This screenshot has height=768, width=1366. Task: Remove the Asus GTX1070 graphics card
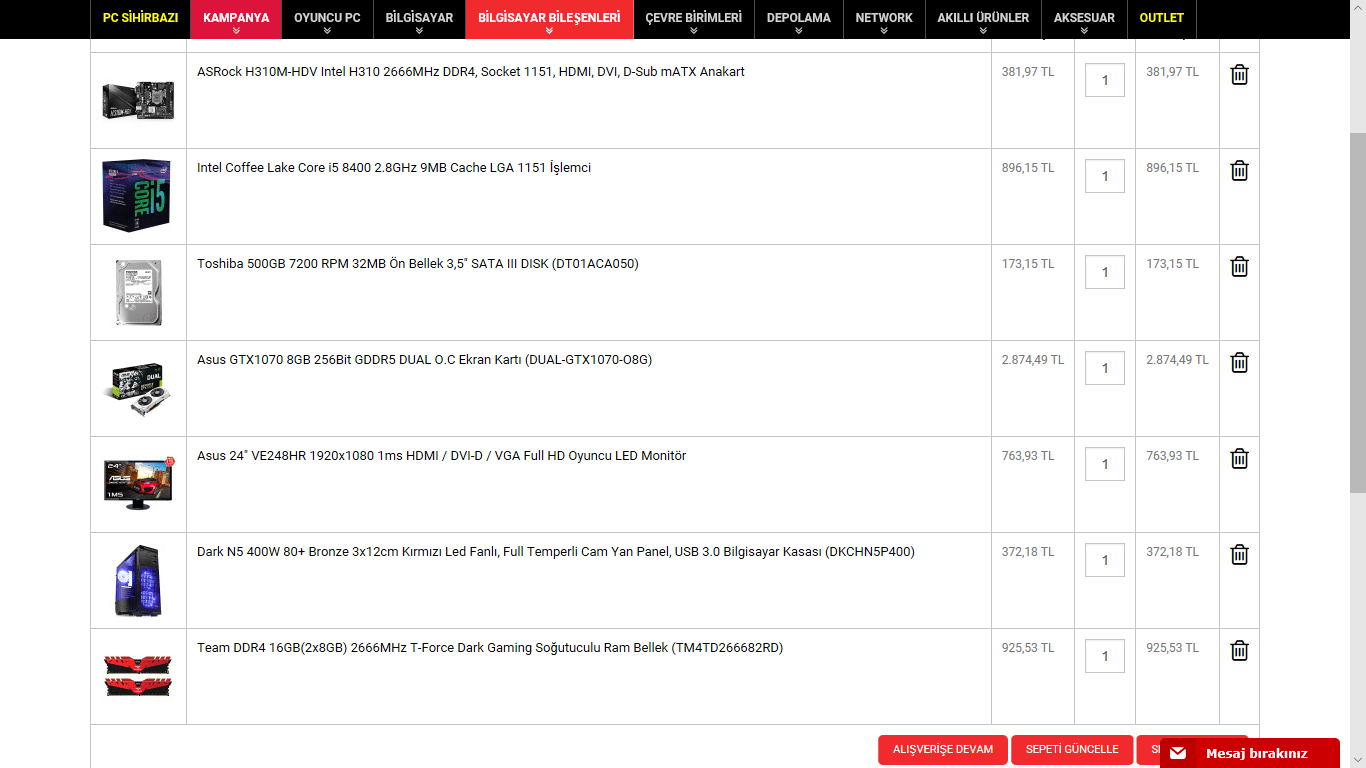[1239, 363]
